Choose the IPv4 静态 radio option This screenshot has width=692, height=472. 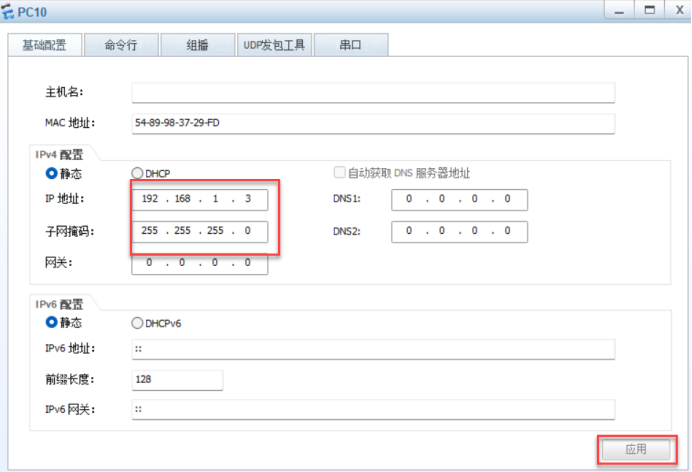[52, 174]
